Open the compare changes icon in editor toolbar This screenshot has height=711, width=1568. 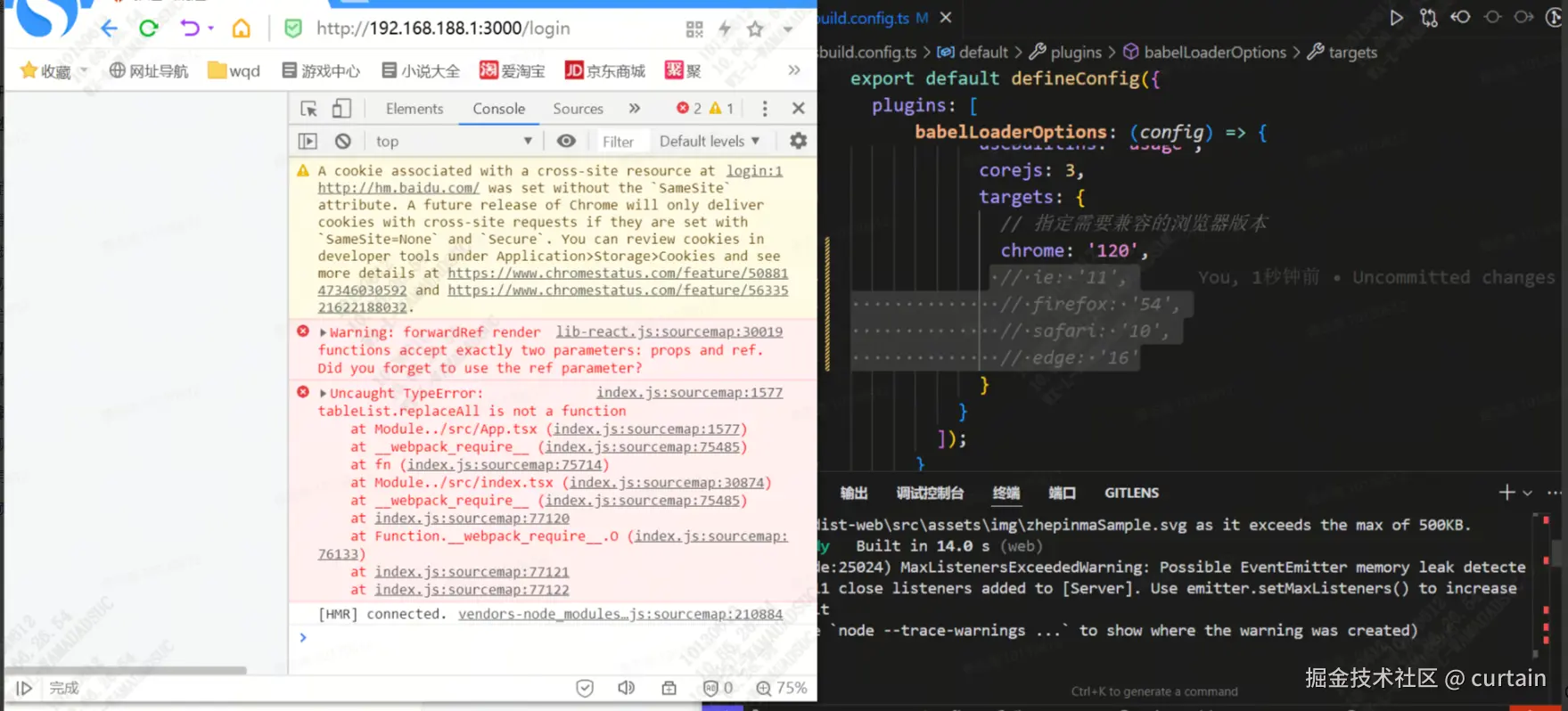pyautogui.click(x=1428, y=18)
